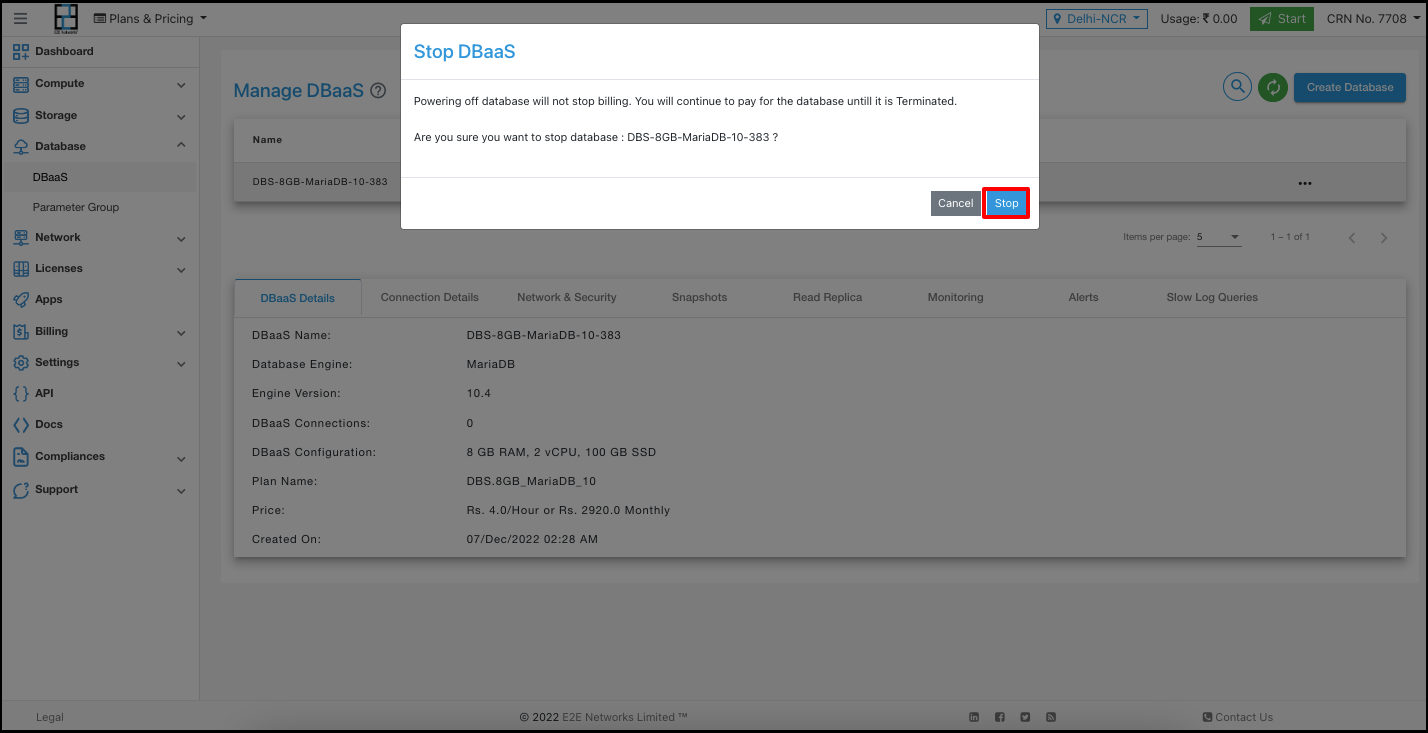Click the Create Database button
Viewport: 1428px width, 733px height.
coord(1350,87)
